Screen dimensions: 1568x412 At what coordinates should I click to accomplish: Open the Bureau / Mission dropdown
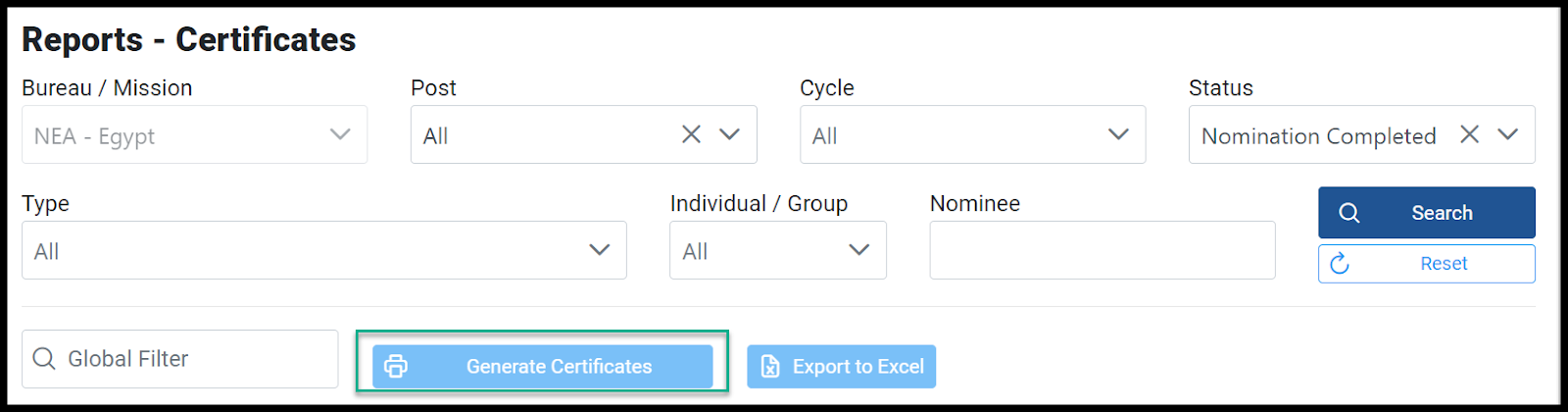pos(194,134)
